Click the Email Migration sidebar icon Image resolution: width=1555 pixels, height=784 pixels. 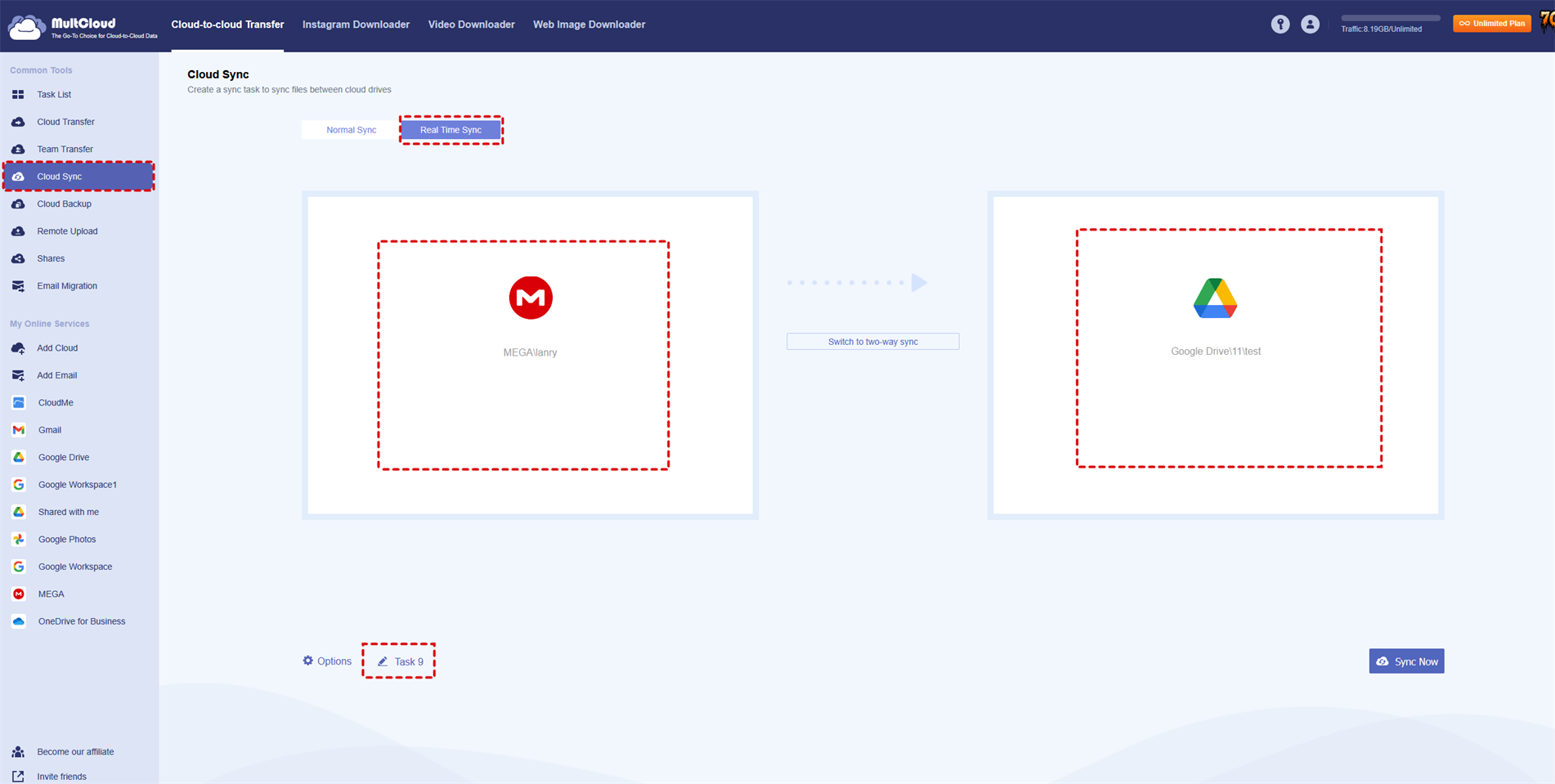click(18, 286)
